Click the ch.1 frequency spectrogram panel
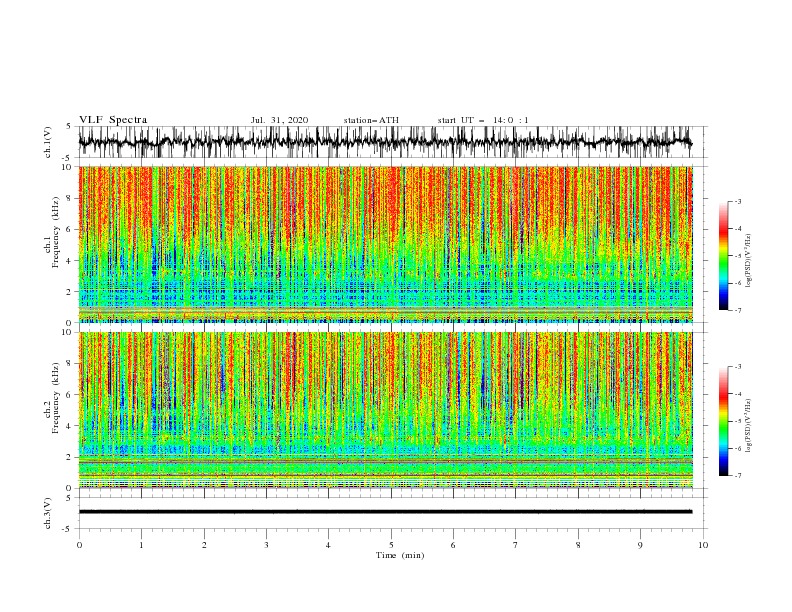Viewport: 792px width, 612px height. 386,244
